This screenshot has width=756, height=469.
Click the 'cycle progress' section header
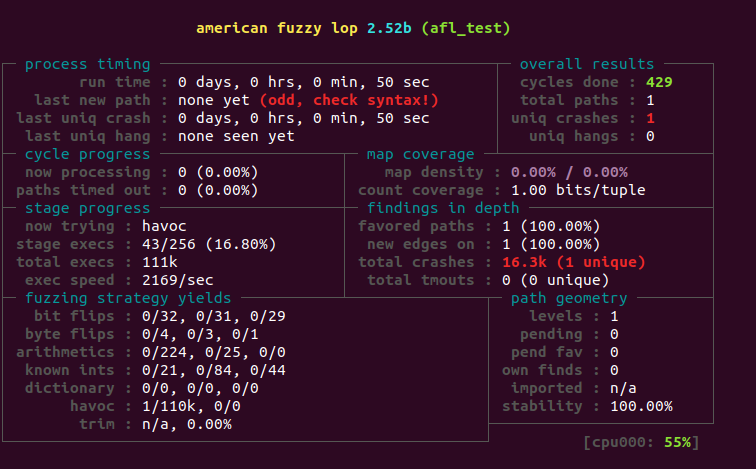pyautogui.click(x=87, y=154)
